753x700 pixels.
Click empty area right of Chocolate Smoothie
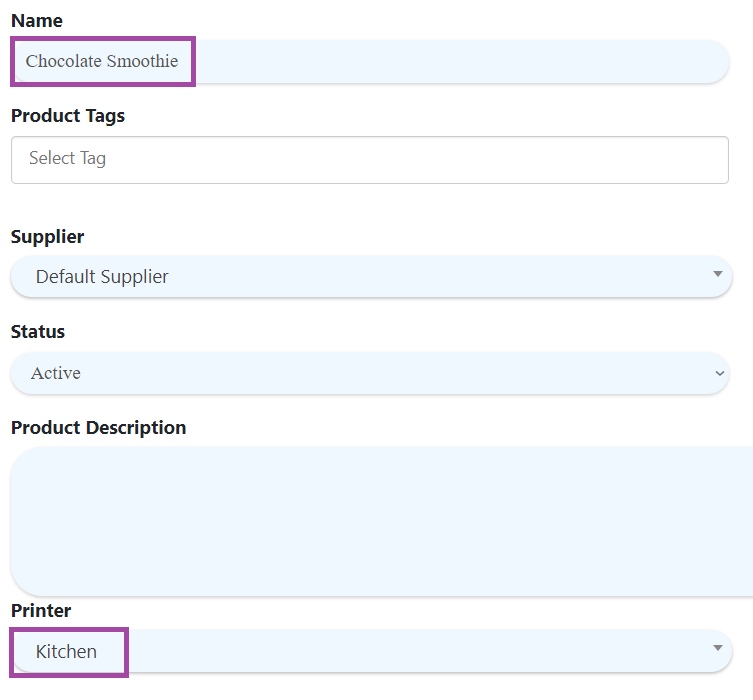461,61
